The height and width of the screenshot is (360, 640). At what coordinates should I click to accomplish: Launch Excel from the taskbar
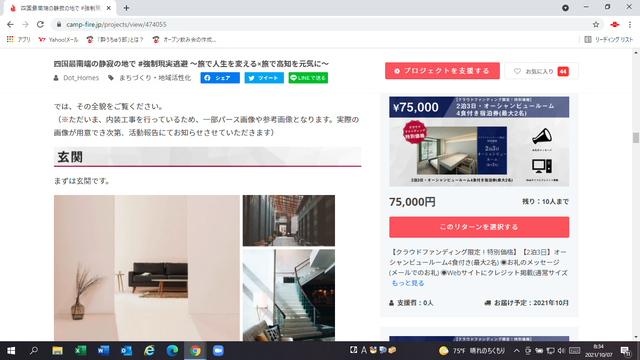point(80,351)
